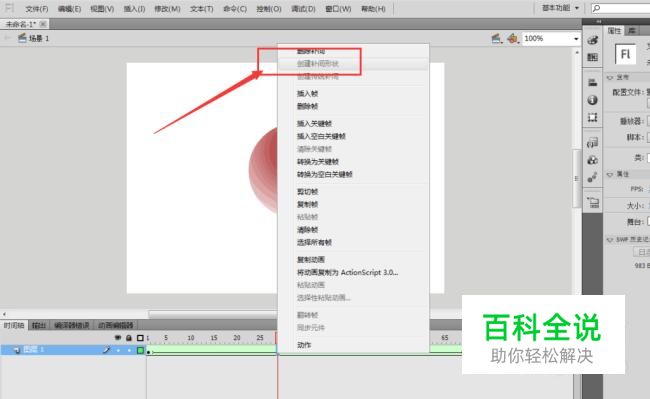The width and height of the screenshot is (650, 399).
Task: Open the motion presets panel icon
Action: pos(592,177)
